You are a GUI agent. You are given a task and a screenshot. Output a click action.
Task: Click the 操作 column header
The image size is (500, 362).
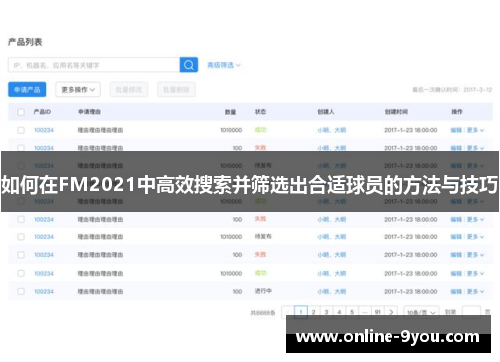(x=457, y=112)
